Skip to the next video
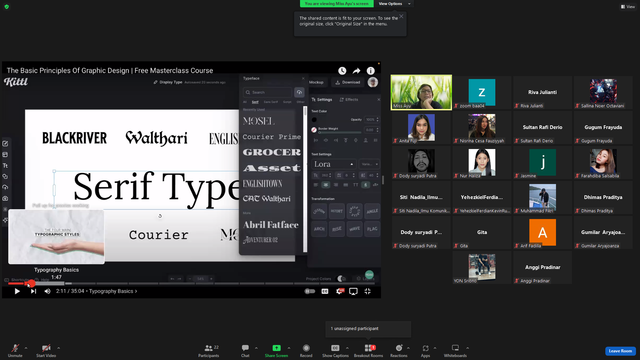 coord(33,291)
